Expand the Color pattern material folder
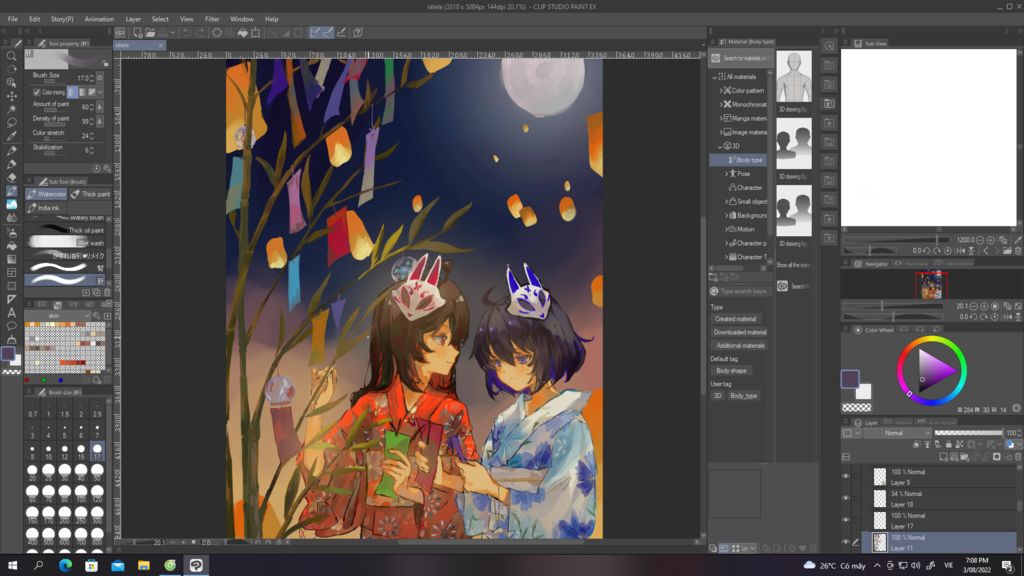The height and width of the screenshot is (576, 1024). coord(721,90)
